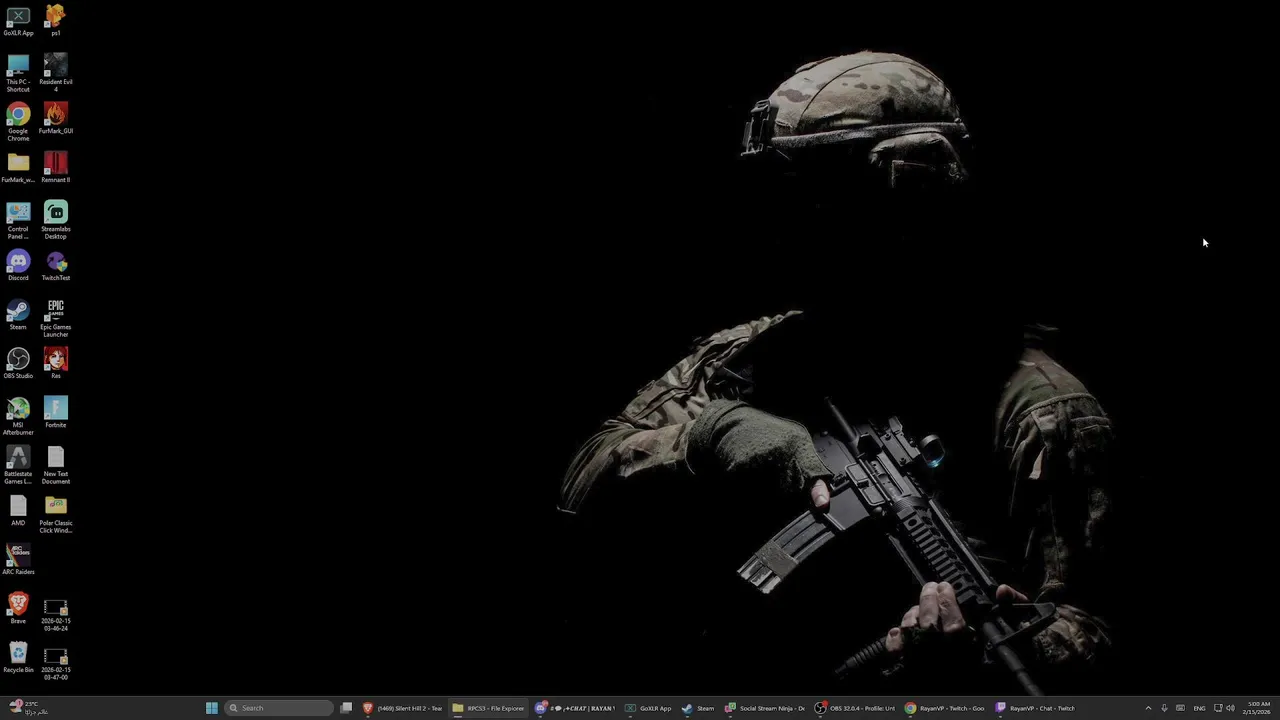Launch Remnant II desktop icon
The height and width of the screenshot is (720, 1280).
pyautogui.click(x=56, y=168)
